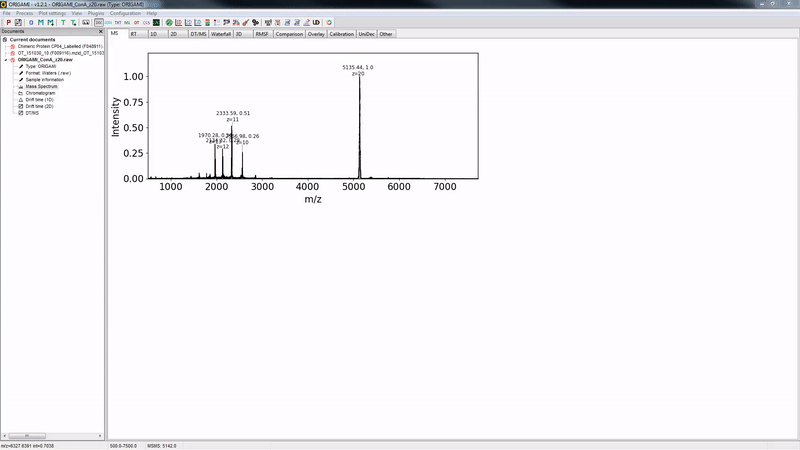
Task: Open the Calibration tab
Action: click(x=341, y=34)
